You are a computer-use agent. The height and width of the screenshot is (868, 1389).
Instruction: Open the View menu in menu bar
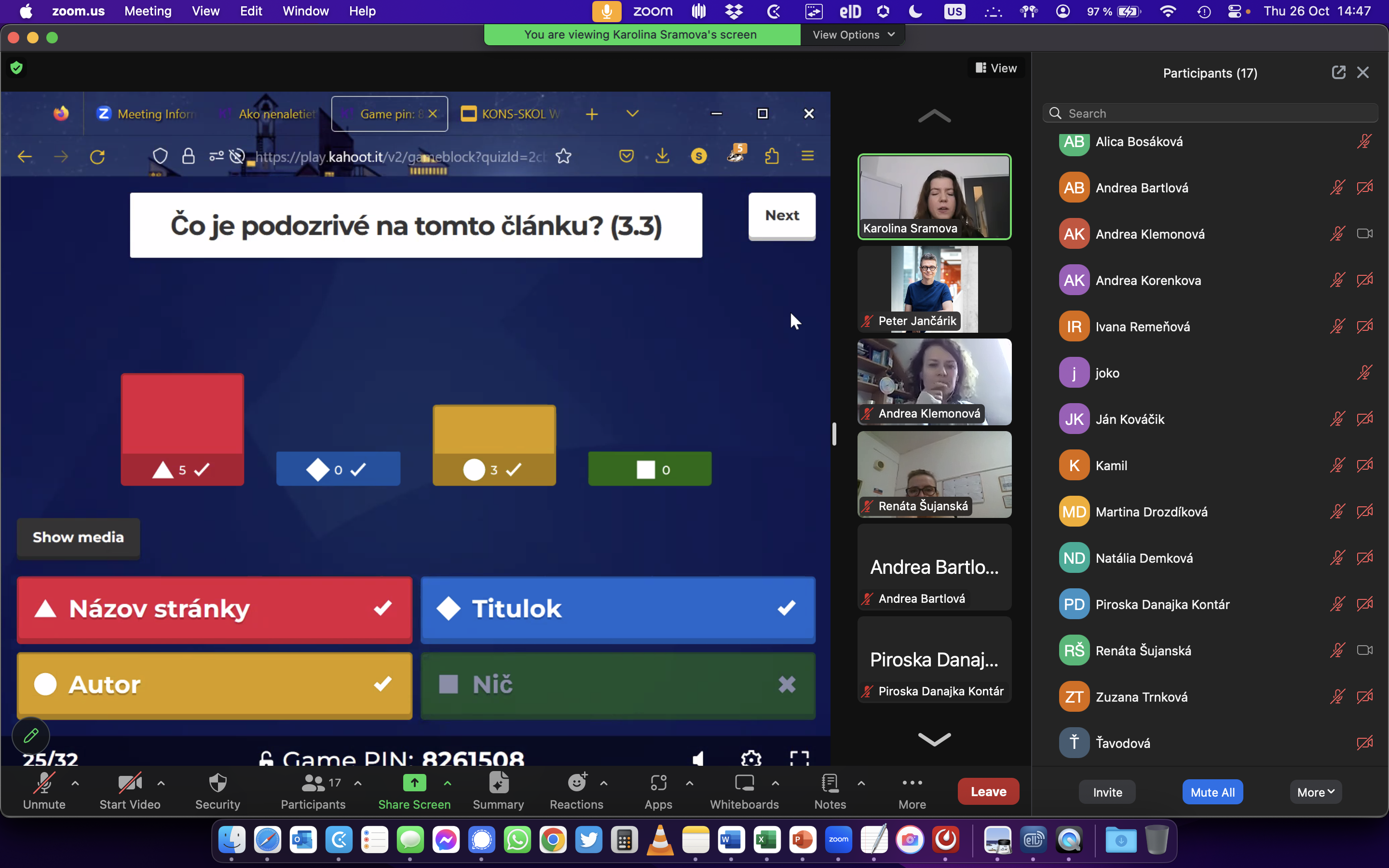(x=205, y=11)
